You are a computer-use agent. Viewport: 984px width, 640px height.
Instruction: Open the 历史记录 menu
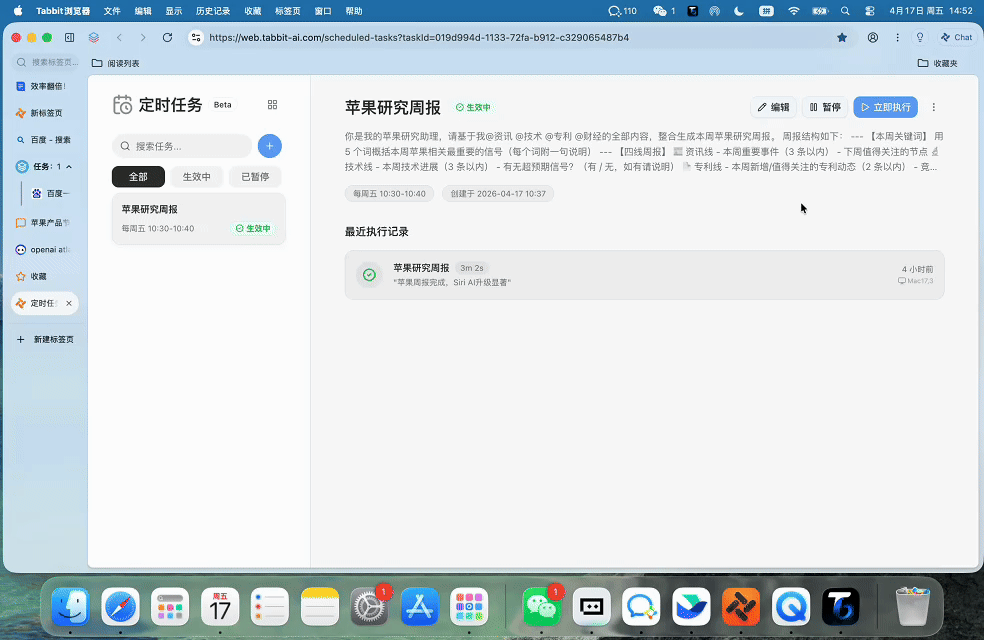click(213, 11)
